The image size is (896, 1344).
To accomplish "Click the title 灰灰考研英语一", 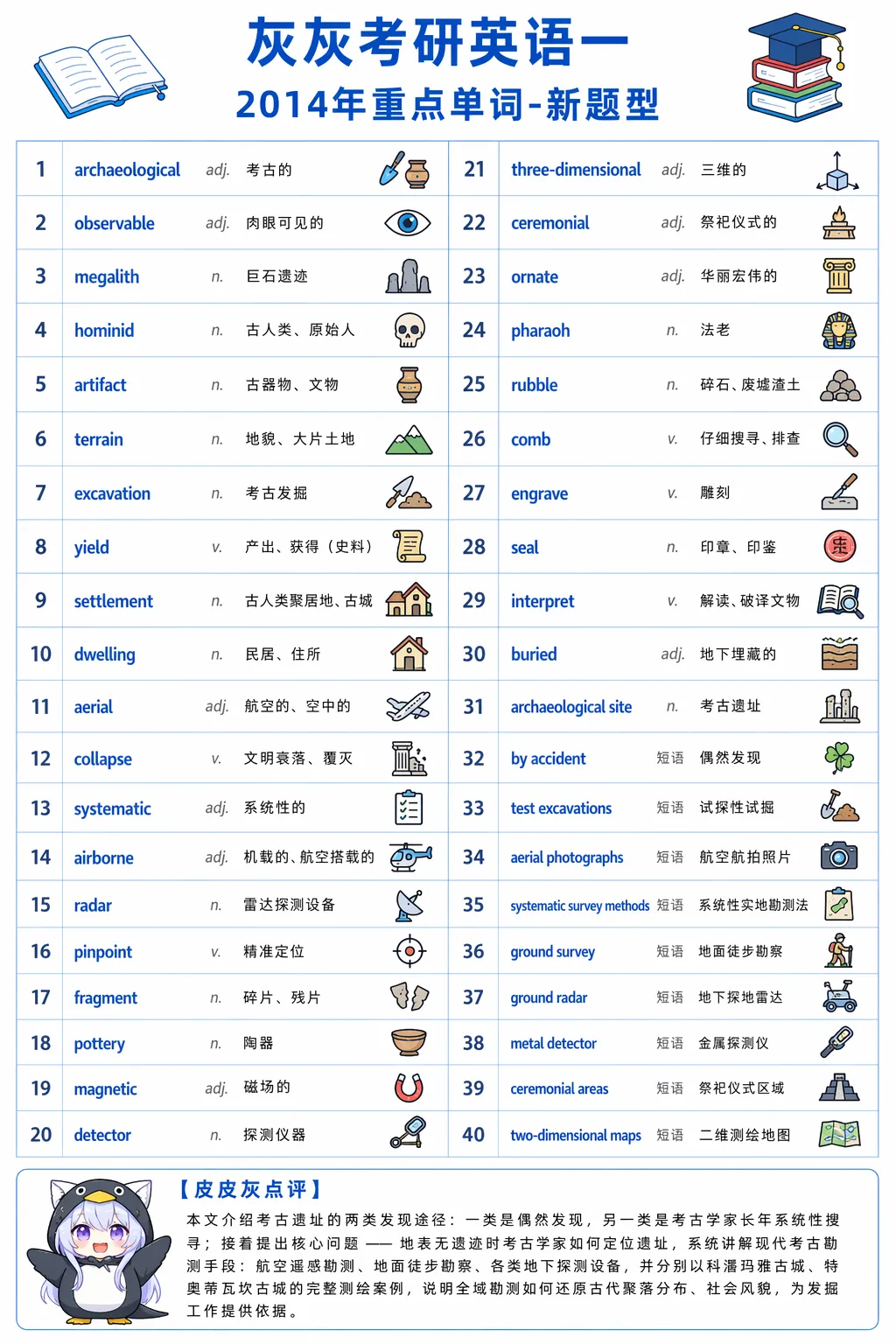I will [x=438, y=42].
